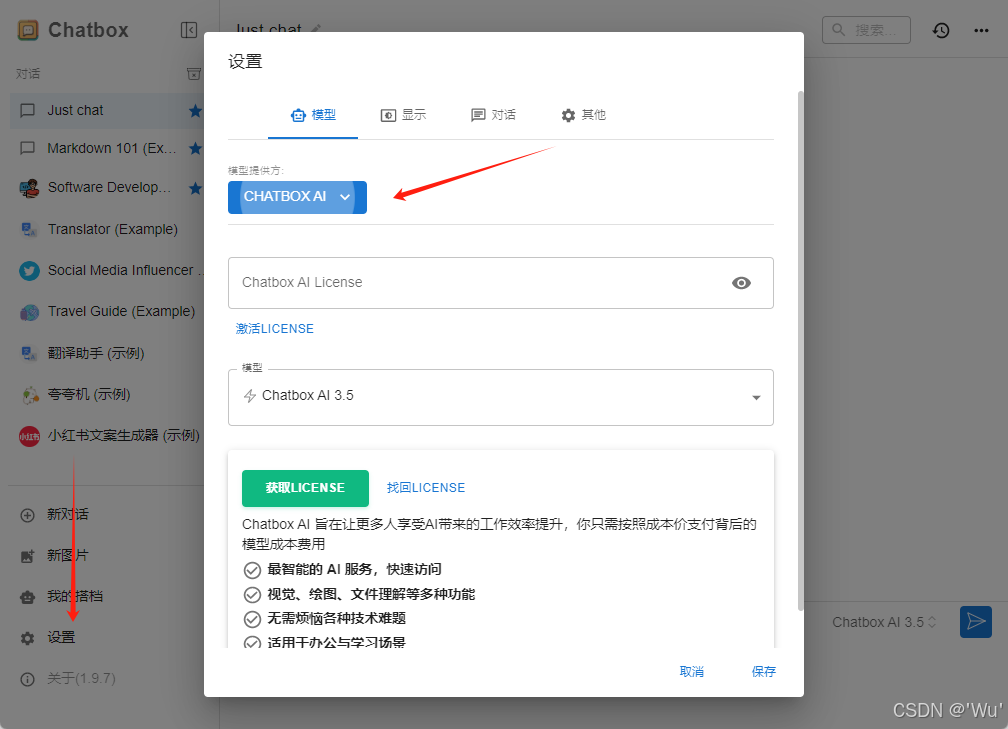Click the Travel Guide globe icon
Viewport: 1008px width, 729px height.
pos(29,312)
